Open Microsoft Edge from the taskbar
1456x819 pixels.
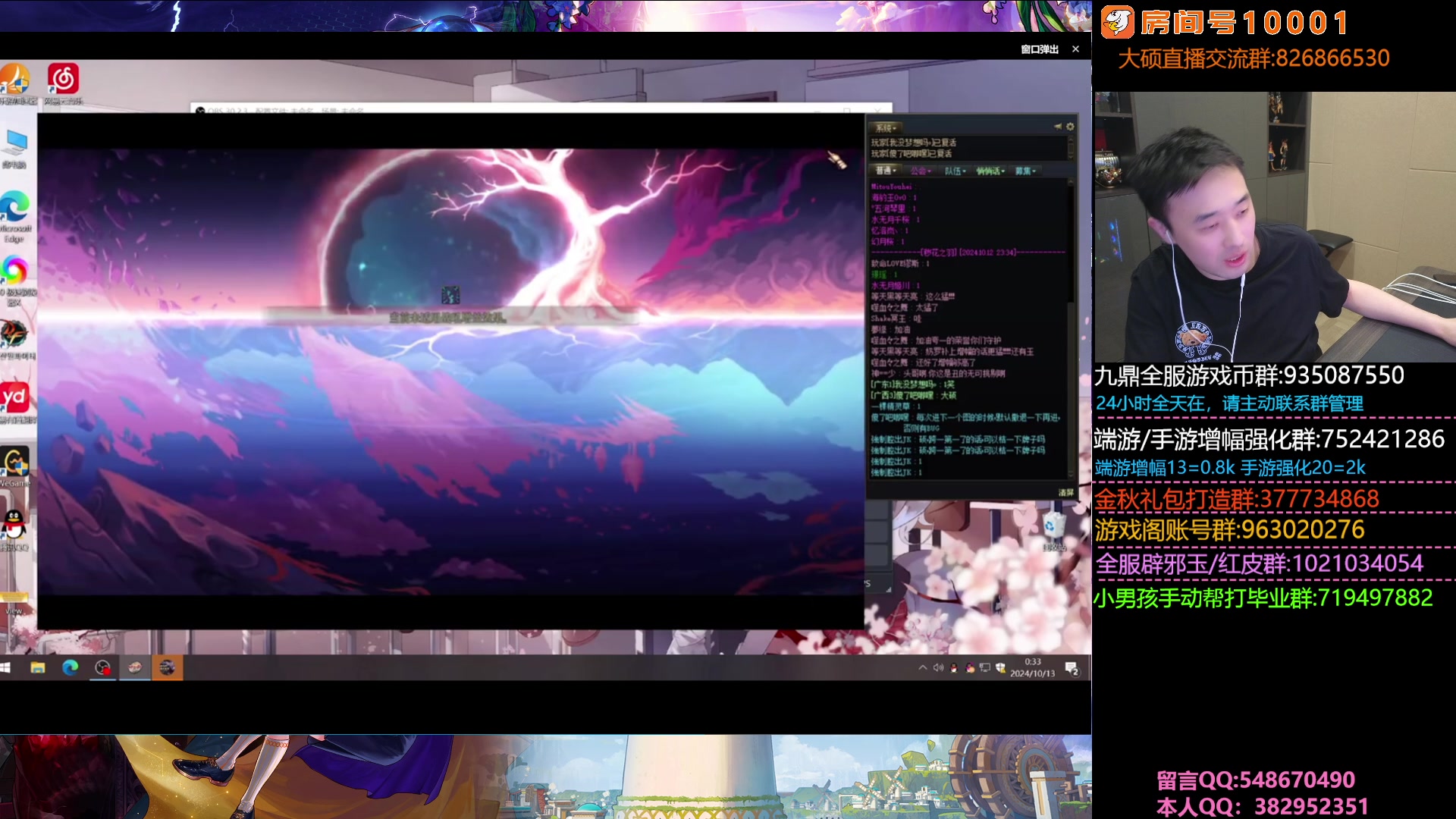pos(70,667)
